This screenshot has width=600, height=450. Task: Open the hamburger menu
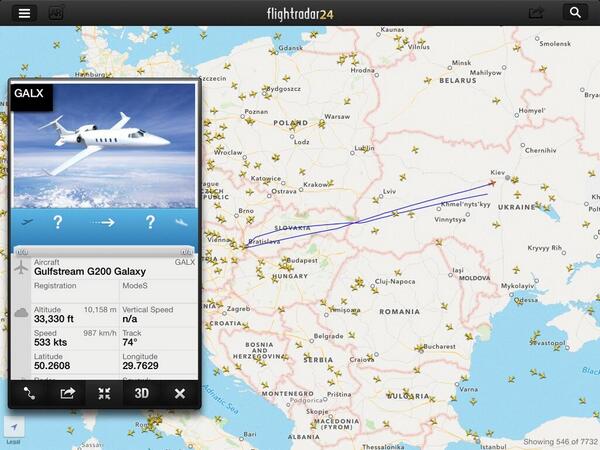point(24,13)
